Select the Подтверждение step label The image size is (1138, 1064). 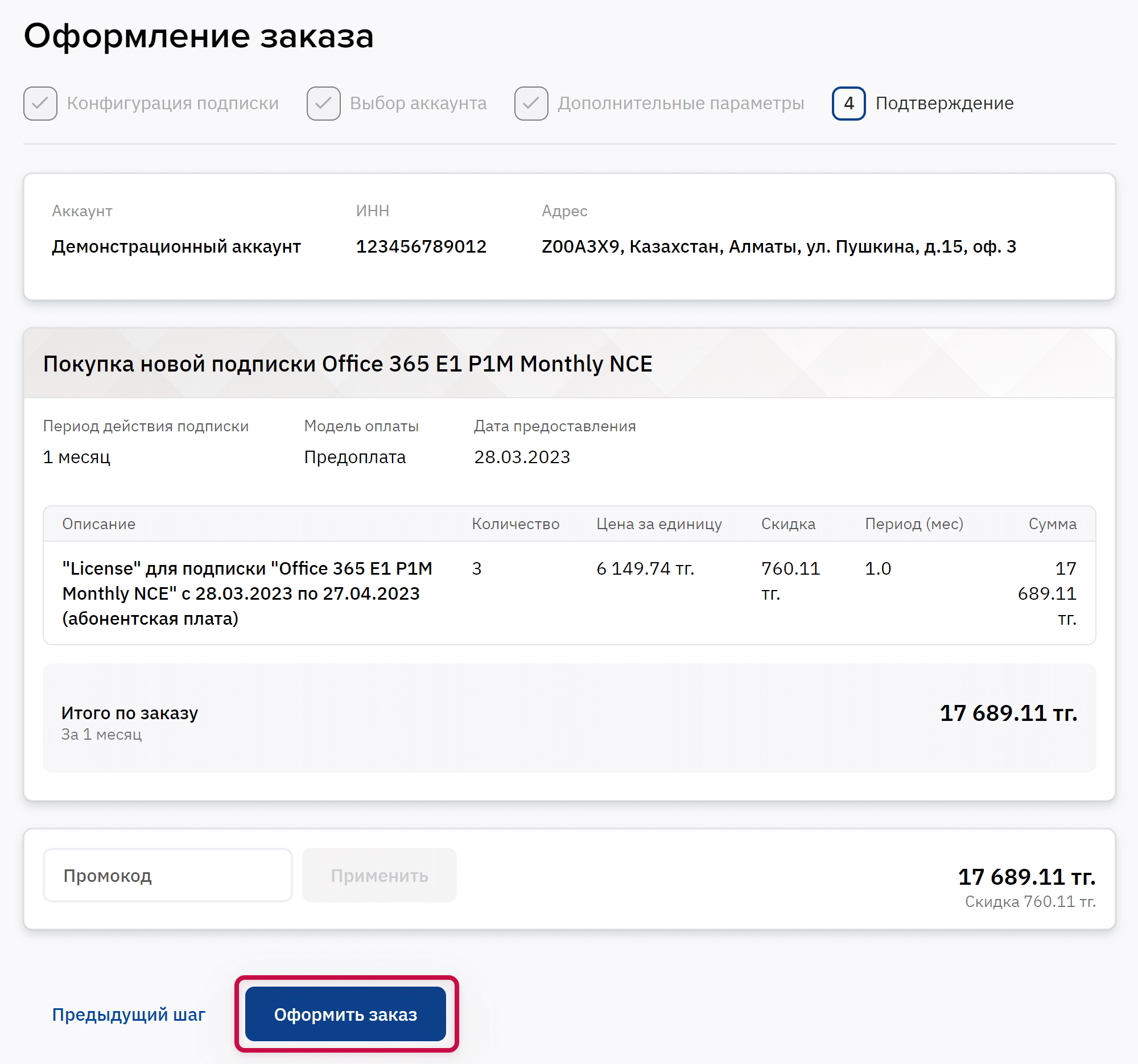[944, 104]
